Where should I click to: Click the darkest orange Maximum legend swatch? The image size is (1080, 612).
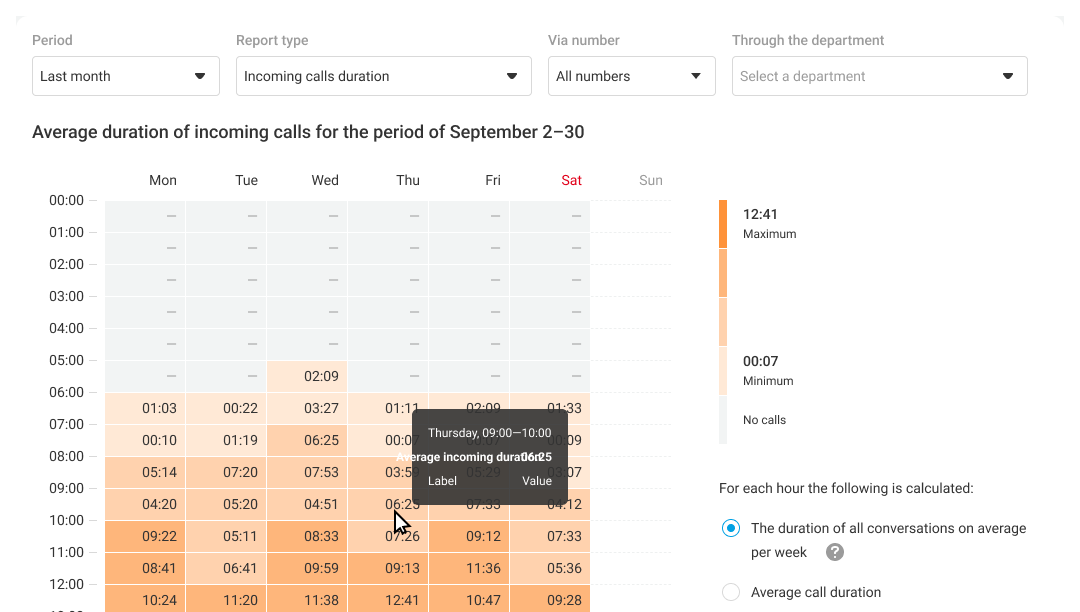tap(723, 224)
